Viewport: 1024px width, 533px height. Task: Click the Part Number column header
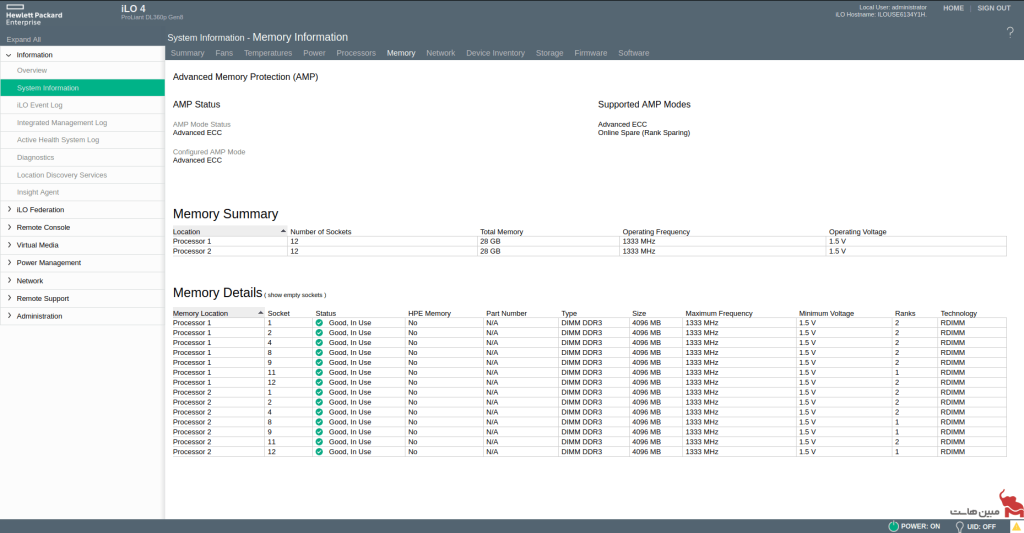506,313
